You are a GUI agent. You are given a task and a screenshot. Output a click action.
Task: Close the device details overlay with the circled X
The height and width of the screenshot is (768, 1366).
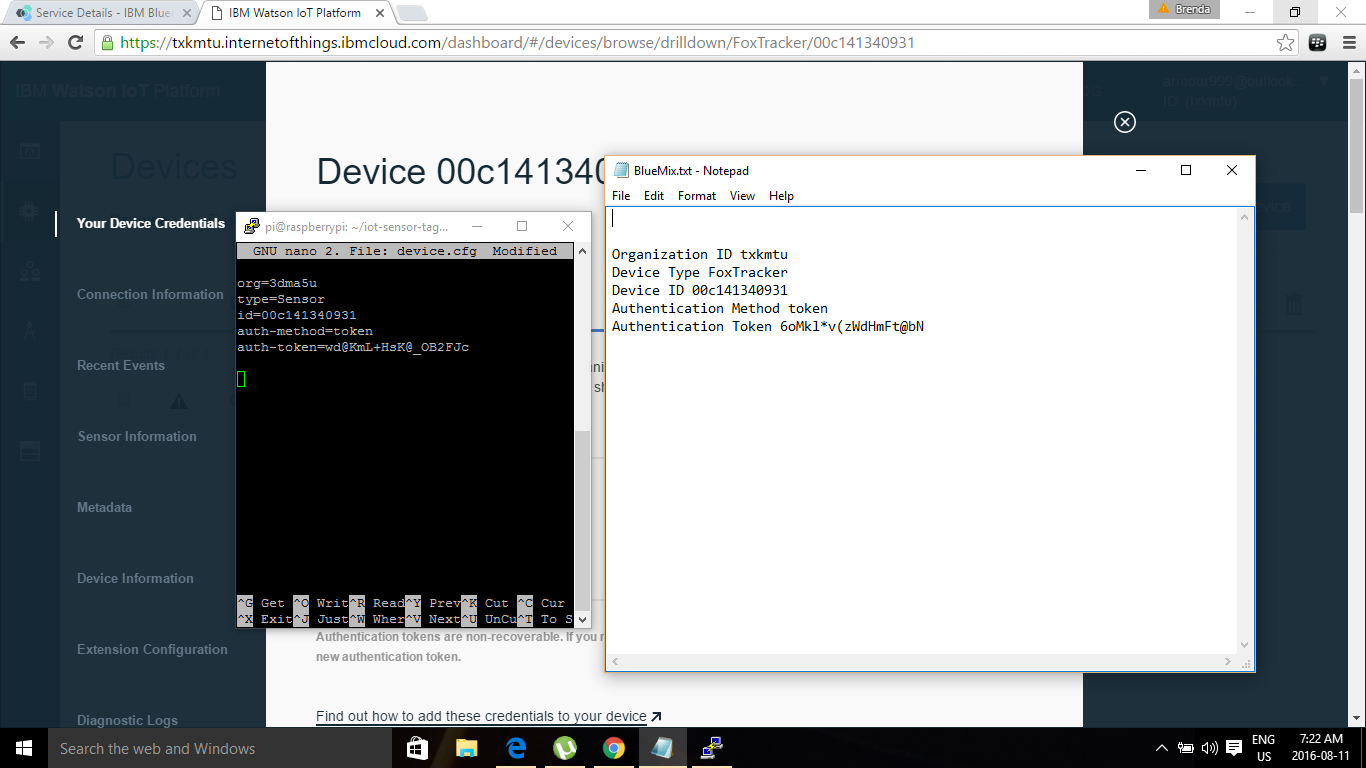tap(1125, 122)
